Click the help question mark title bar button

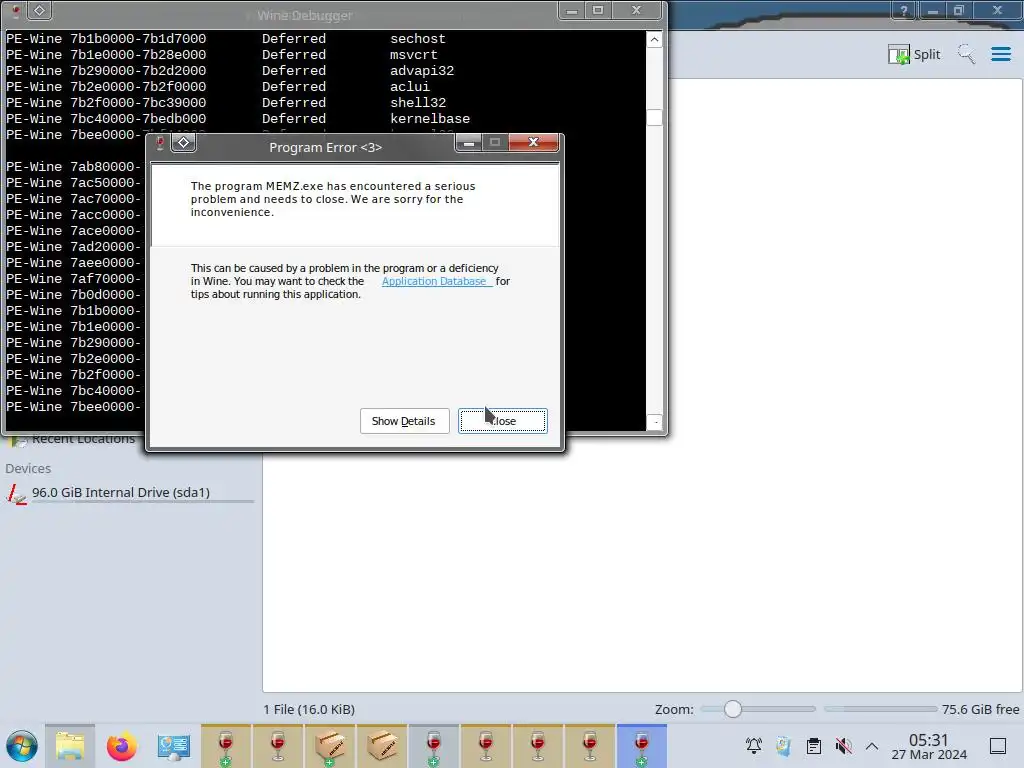point(904,10)
